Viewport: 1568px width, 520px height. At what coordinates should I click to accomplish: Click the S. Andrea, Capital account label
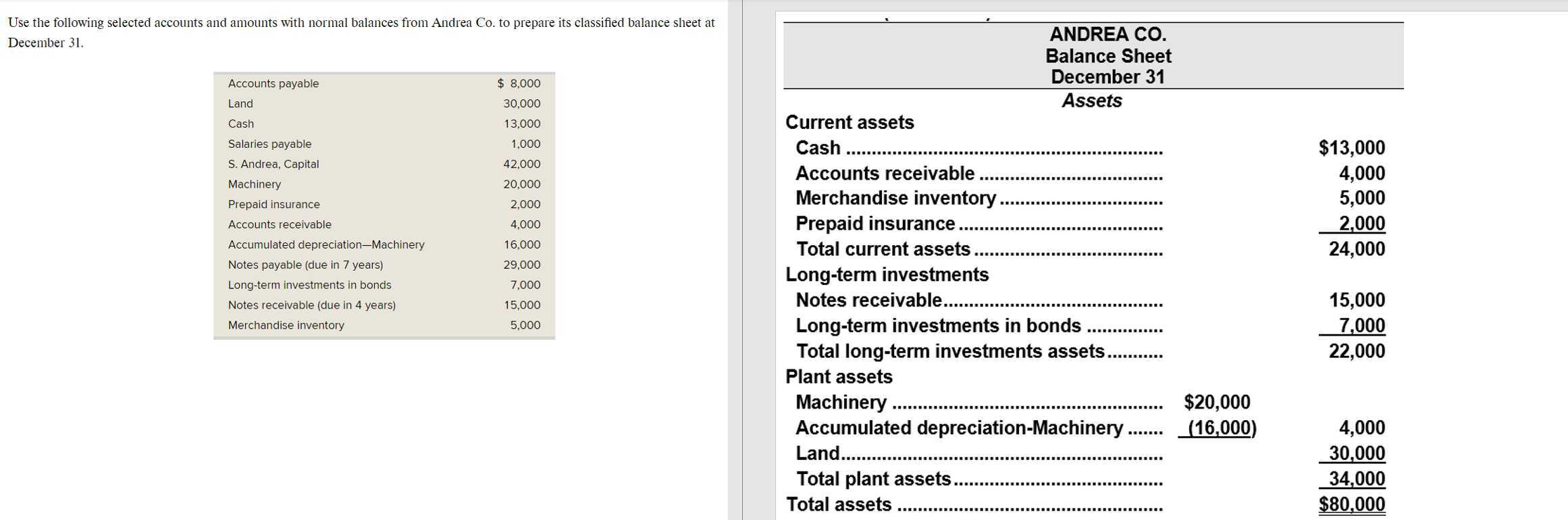click(273, 164)
